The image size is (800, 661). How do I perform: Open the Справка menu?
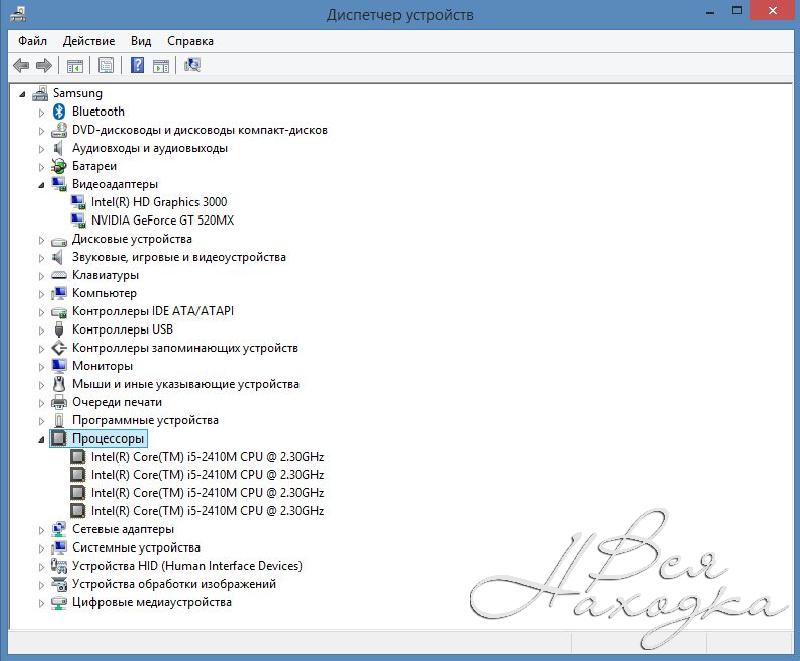pyautogui.click(x=190, y=41)
